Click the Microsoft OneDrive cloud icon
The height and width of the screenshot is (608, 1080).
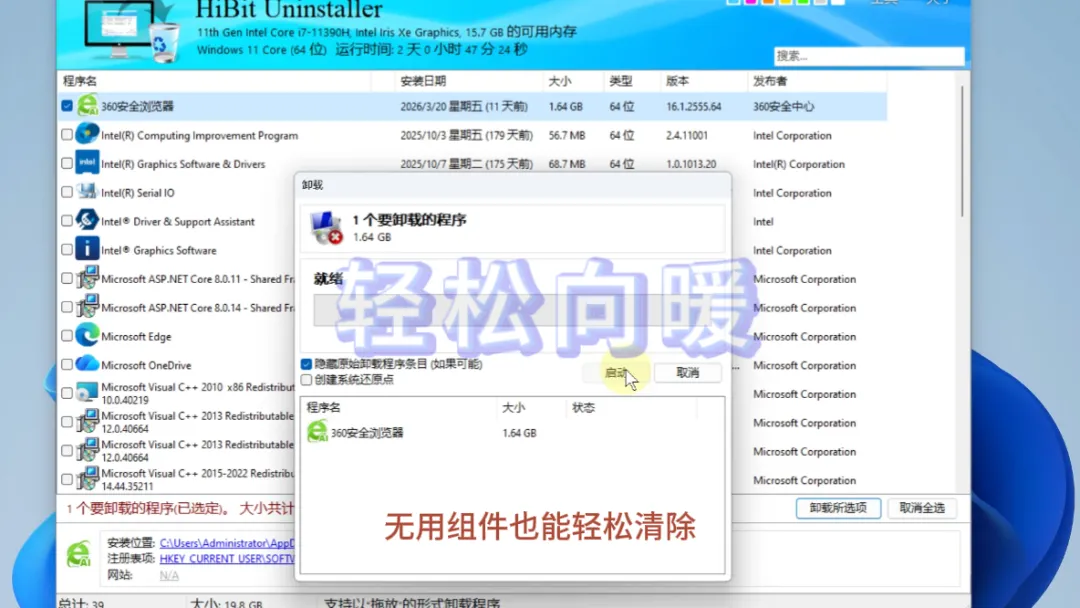click(87, 364)
